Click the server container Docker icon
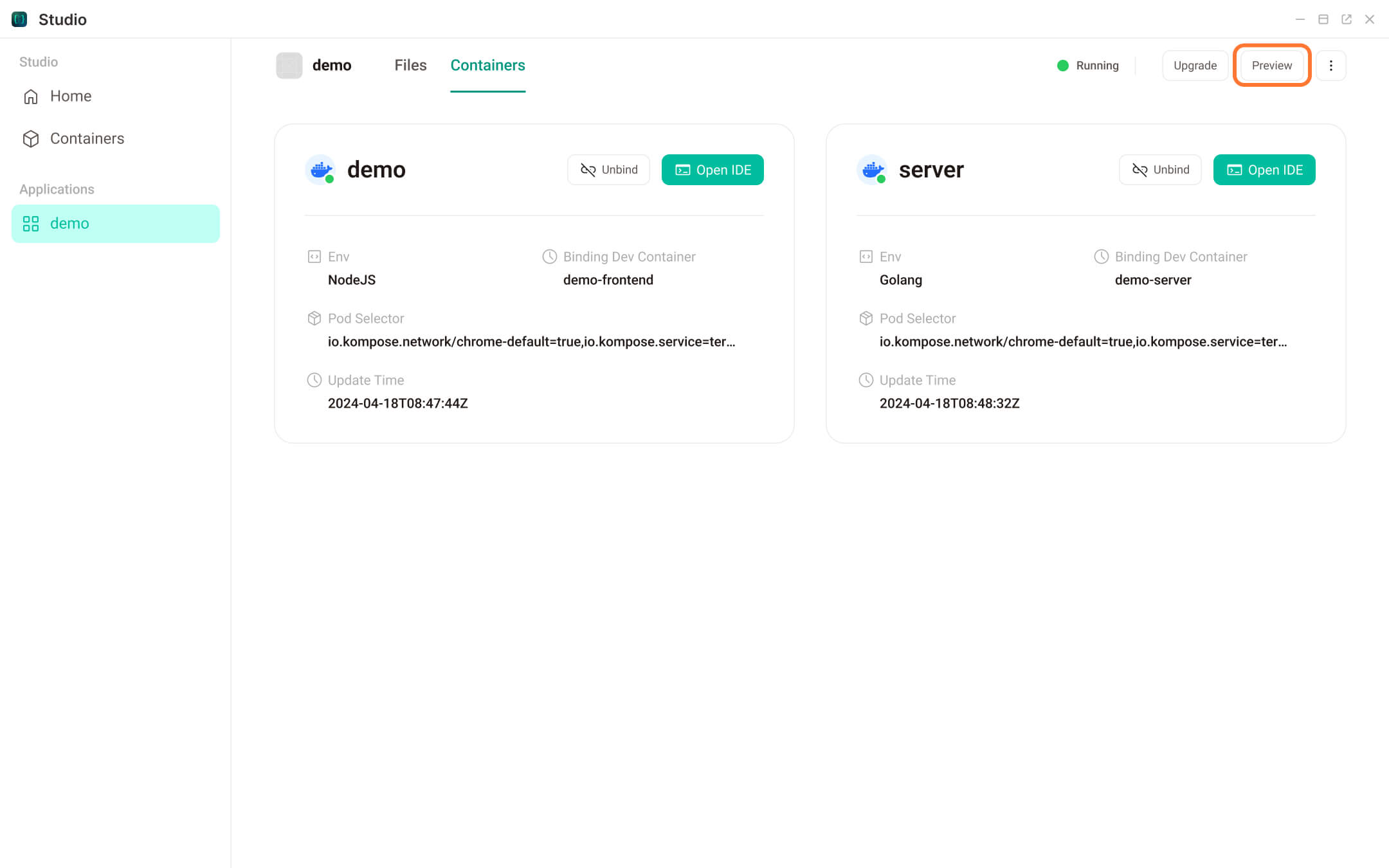This screenshot has width=1389, height=868. pos(872,170)
